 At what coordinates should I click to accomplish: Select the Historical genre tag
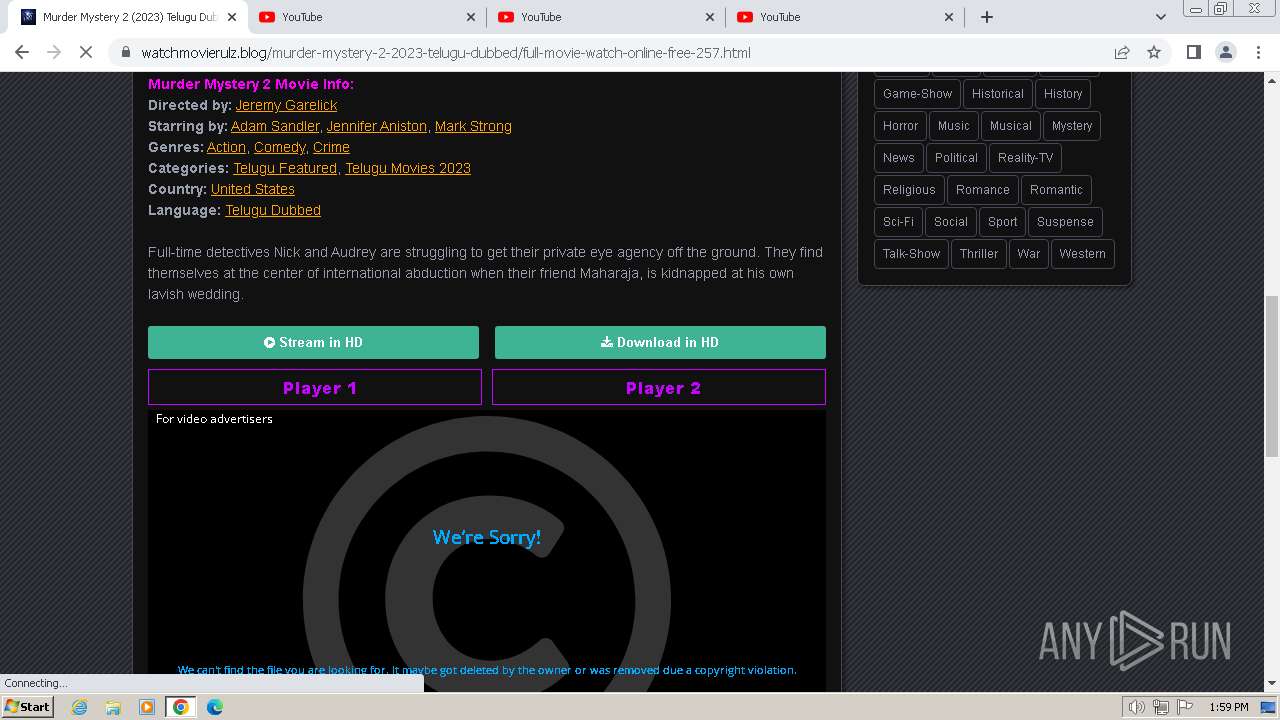pyautogui.click(x=998, y=94)
